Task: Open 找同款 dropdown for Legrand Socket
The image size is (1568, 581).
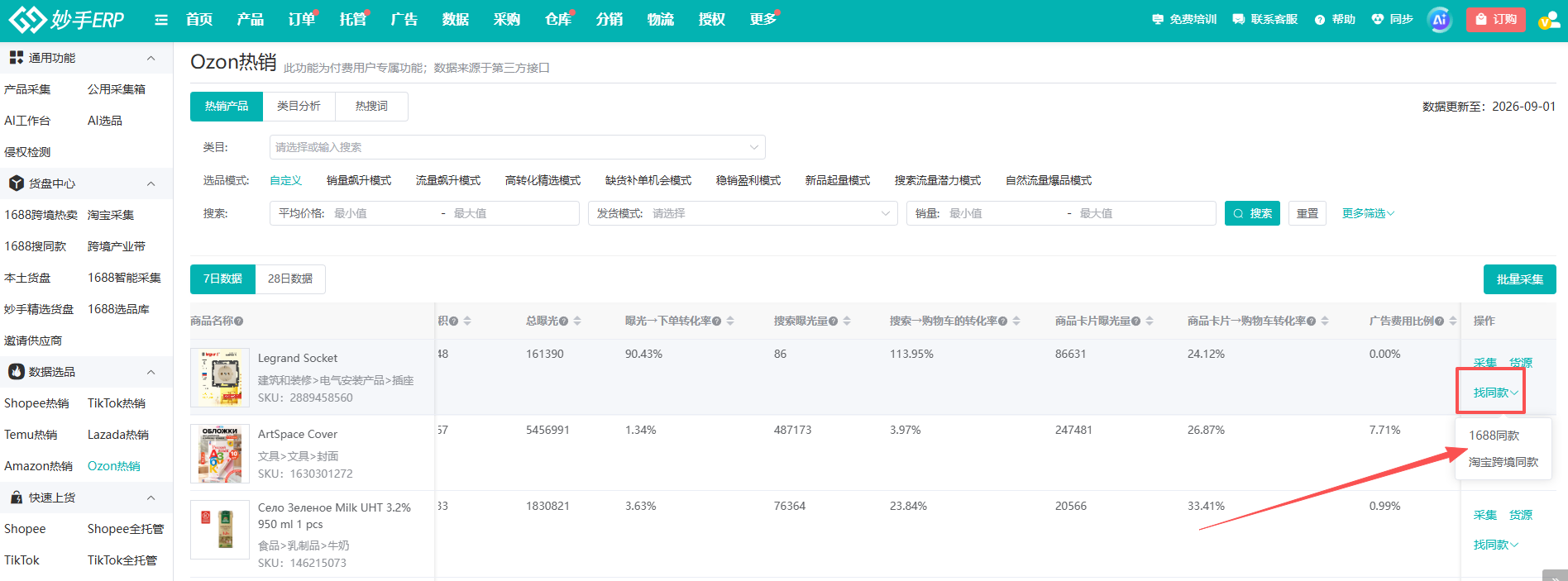Action: [x=1495, y=393]
